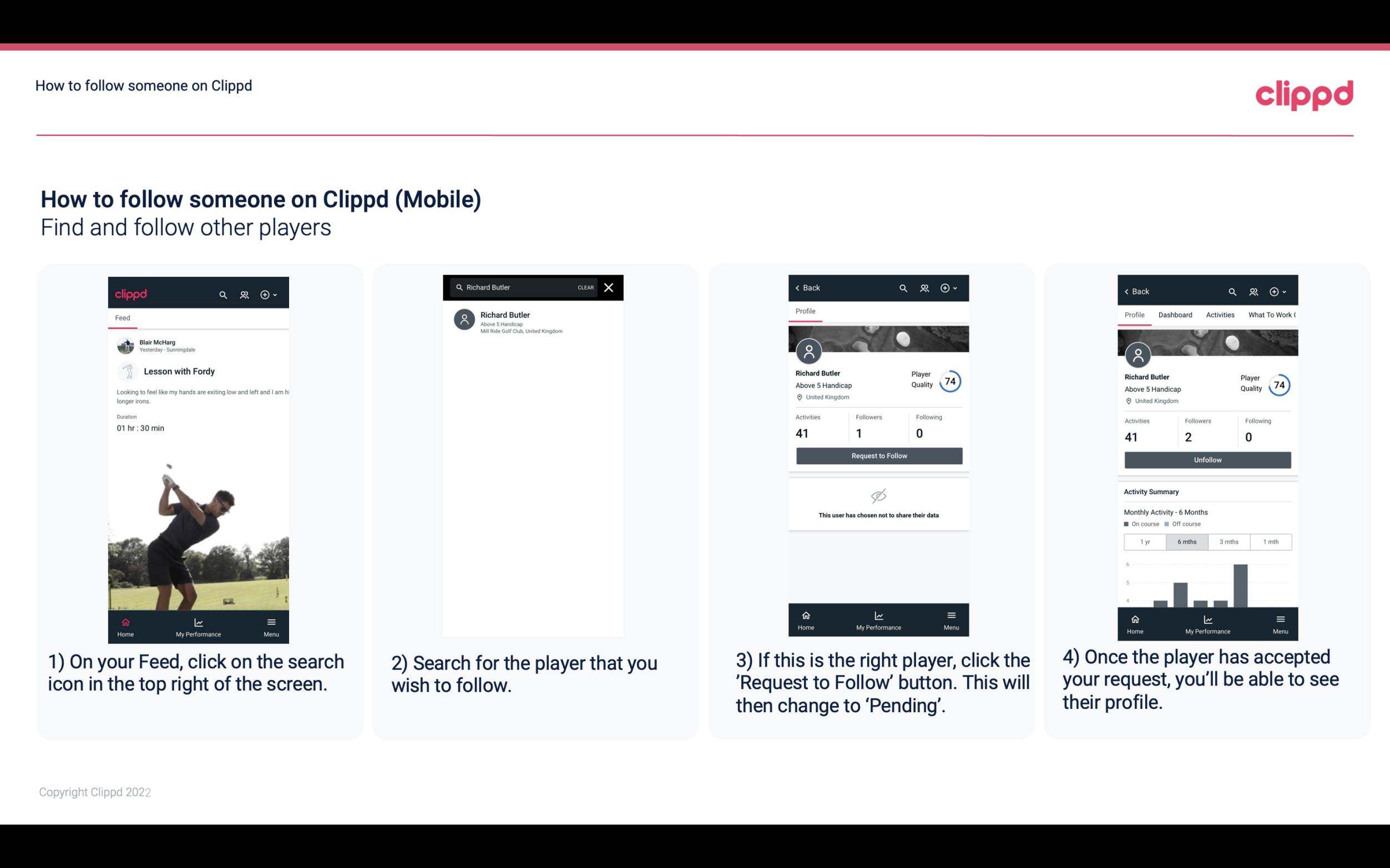The image size is (1390, 868).
Task: Click the My Performance icon in bottom nav
Action: (198, 621)
